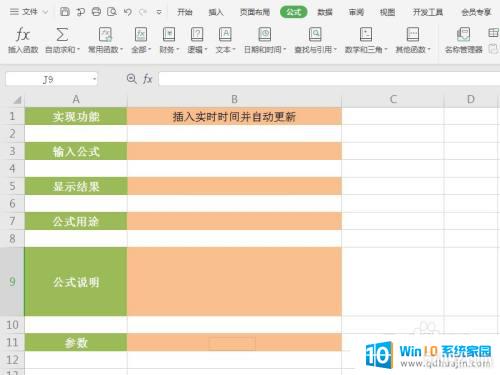Expand the Text (文本) dropdown arrow
Image resolution: width=500 pixels, height=375 pixels.
(234, 50)
